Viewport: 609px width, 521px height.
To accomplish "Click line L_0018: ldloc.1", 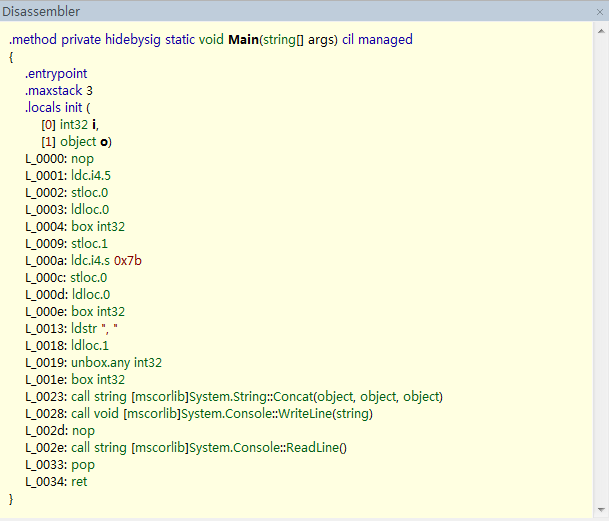I will coord(67,346).
